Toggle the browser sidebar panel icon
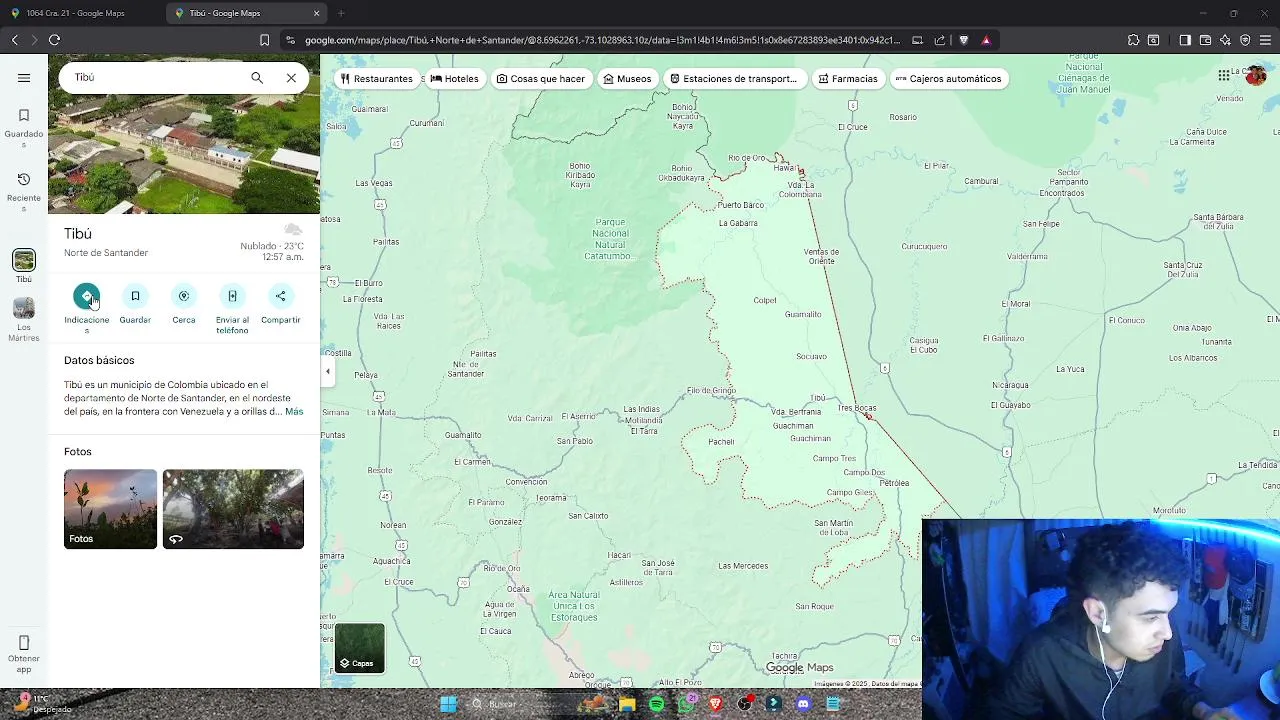Viewport: 1280px width, 720px height. (1185, 40)
